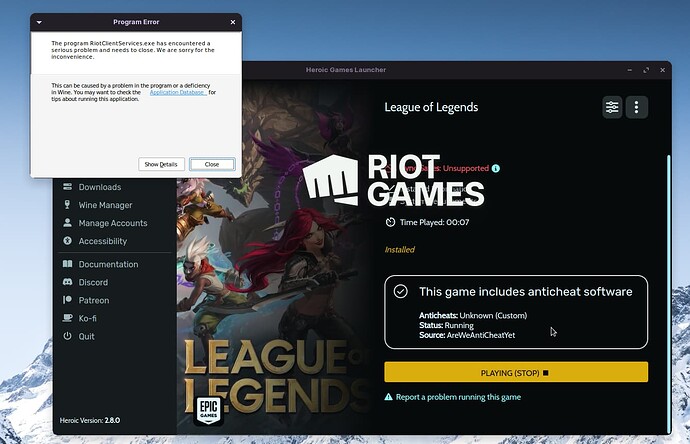
Task: Click the Epic Games store badge
Action: tap(209, 411)
